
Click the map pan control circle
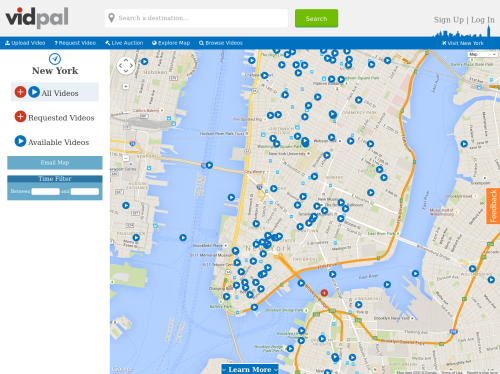tap(126, 65)
